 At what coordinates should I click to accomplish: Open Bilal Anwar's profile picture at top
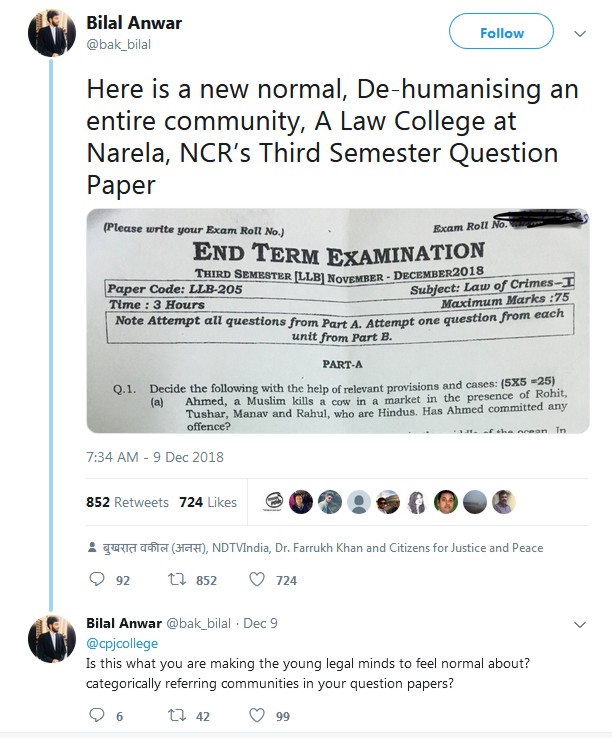pyautogui.click(x=52, y=33)
